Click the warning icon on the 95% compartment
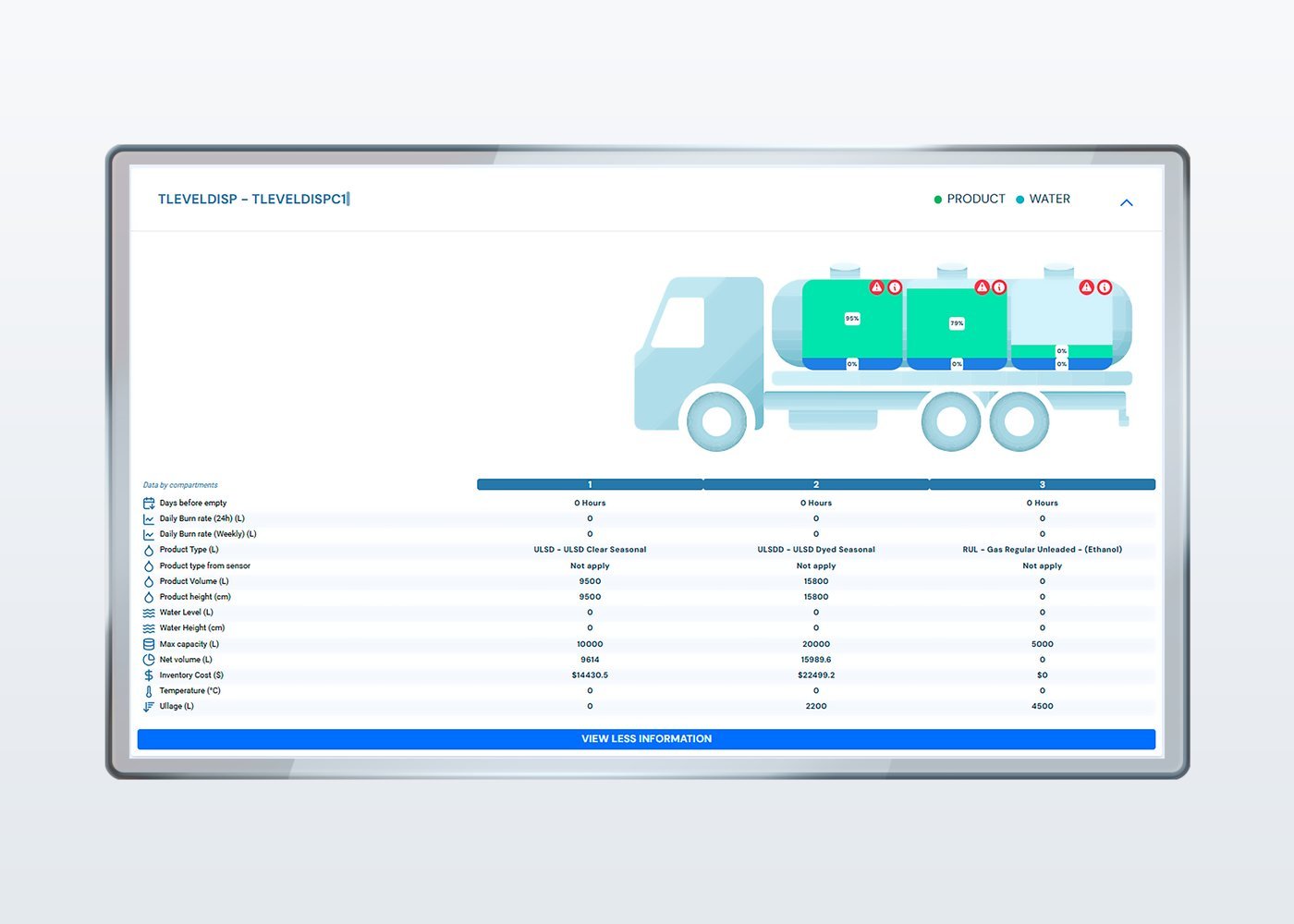 pyautogui.click(x=876, y=287)
